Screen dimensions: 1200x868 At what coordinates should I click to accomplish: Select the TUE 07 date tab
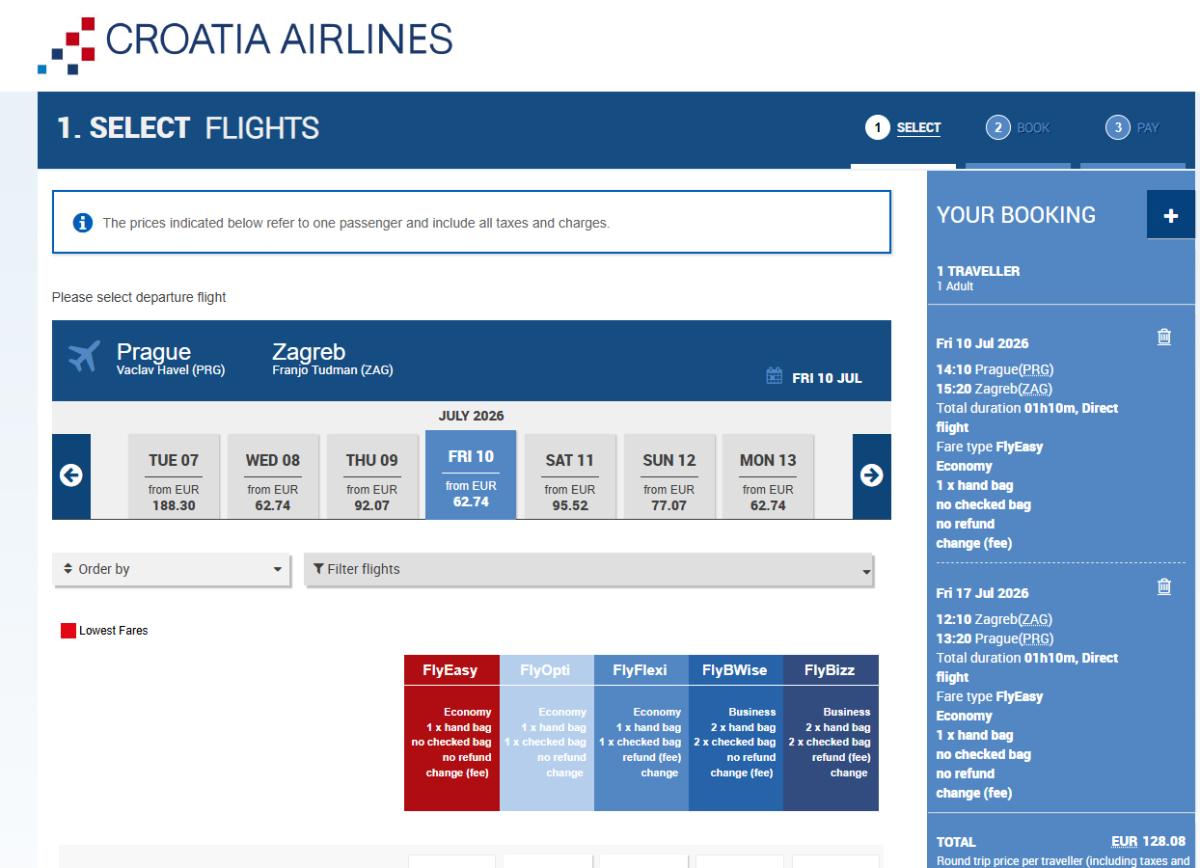pyautogui.click(x=174, y=477)
